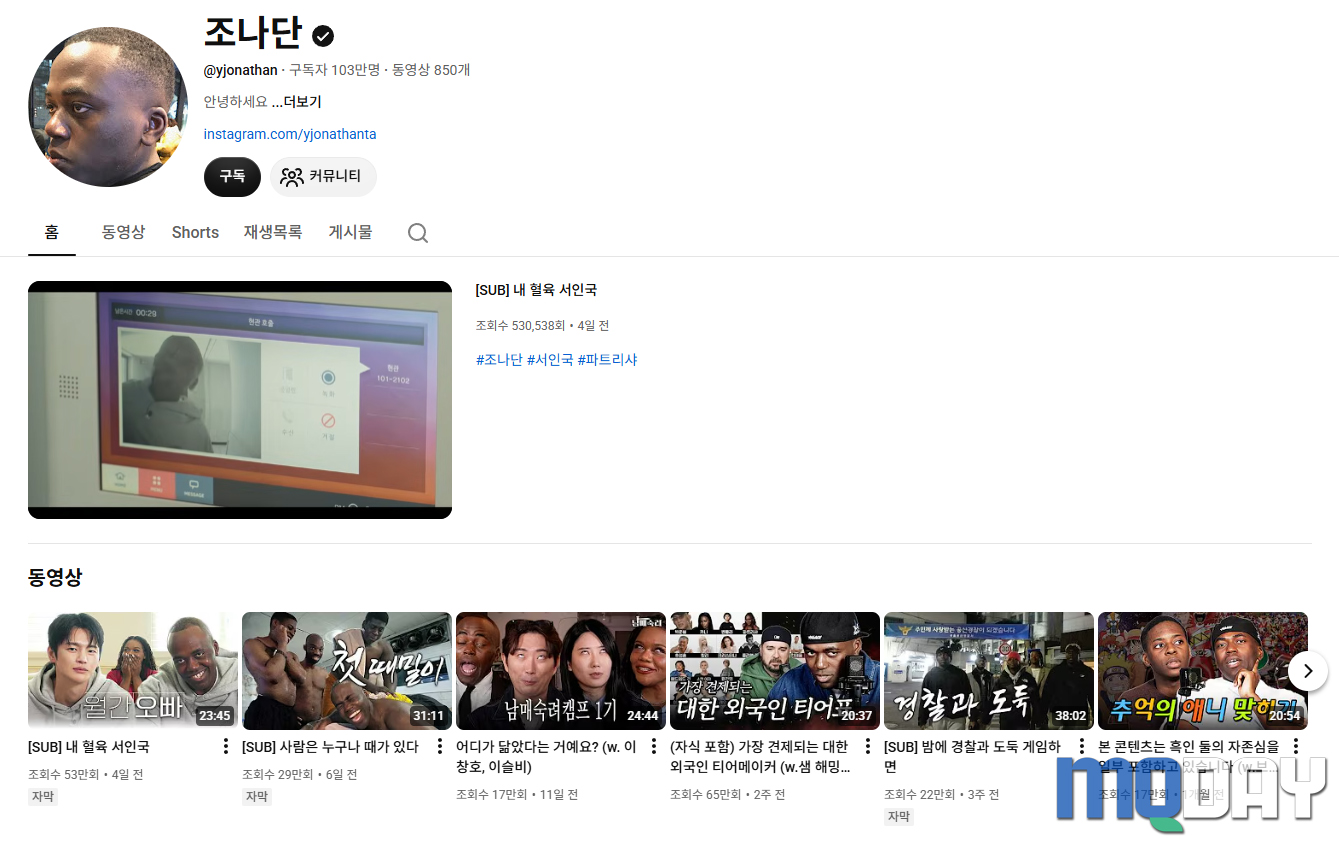Play the featured 내 혈육 서인국 video thumbnail
This screenshot has height=846, width=1339.
tap(240, 400)
